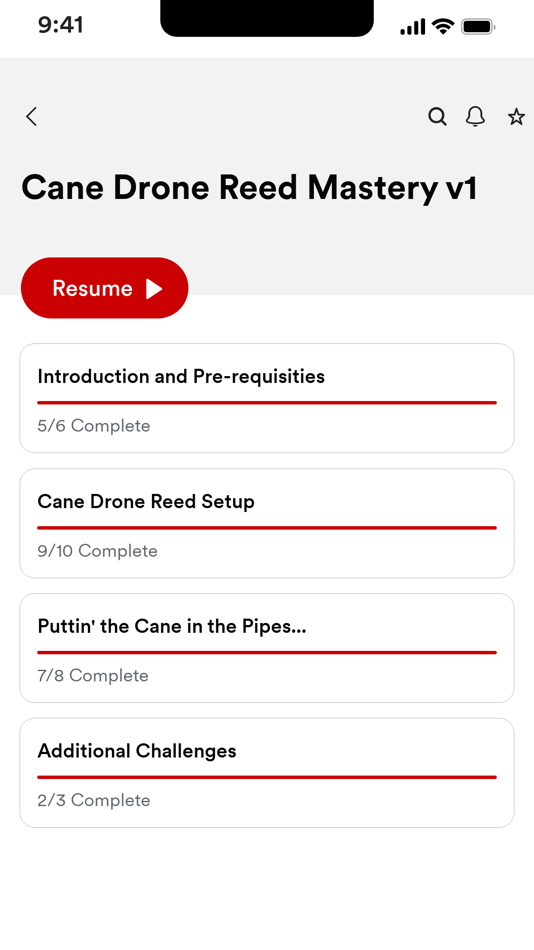Open Introduction and Pre-requisities section

tap(267, 398)
